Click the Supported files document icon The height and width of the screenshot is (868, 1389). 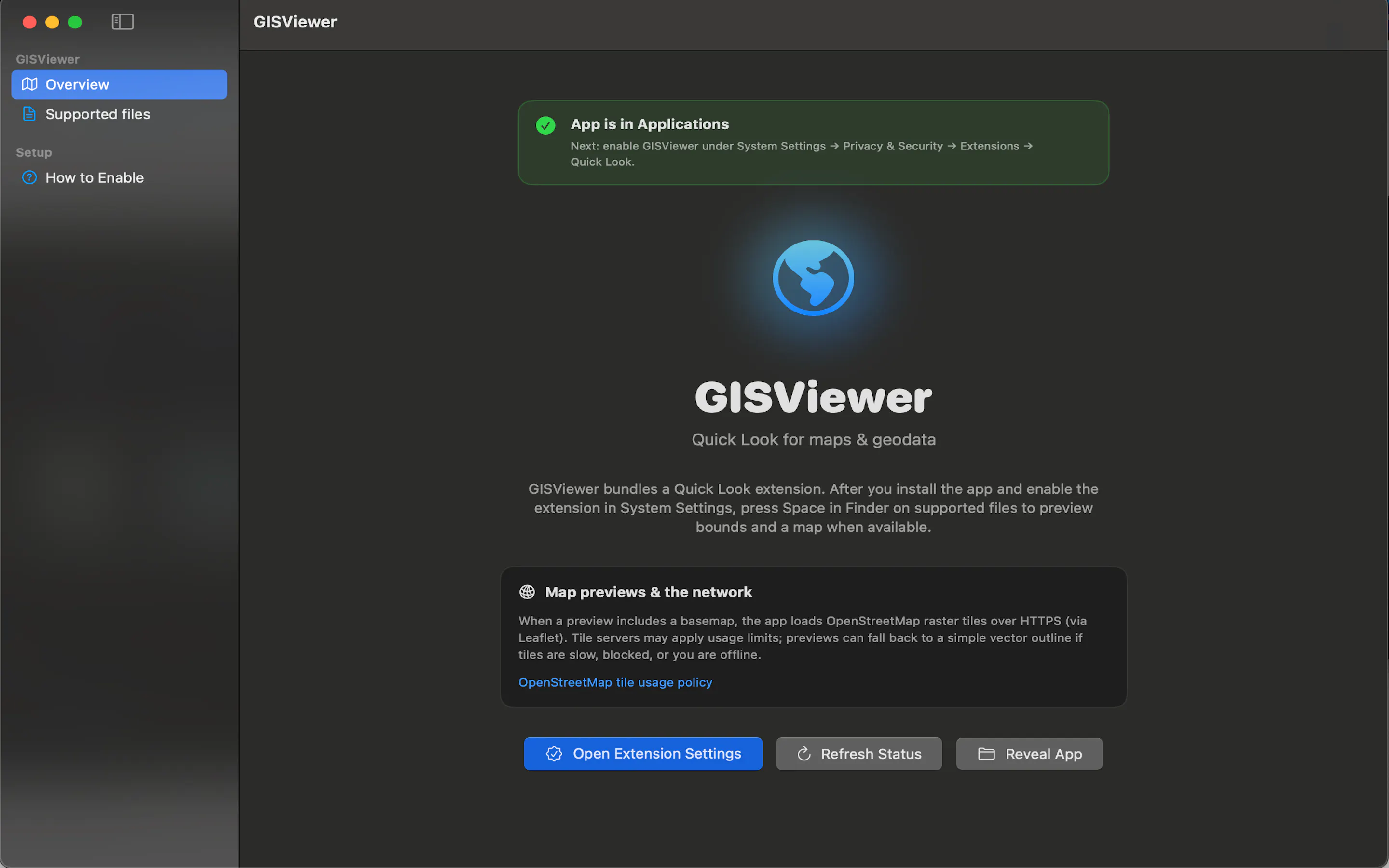tap(29, 114)
